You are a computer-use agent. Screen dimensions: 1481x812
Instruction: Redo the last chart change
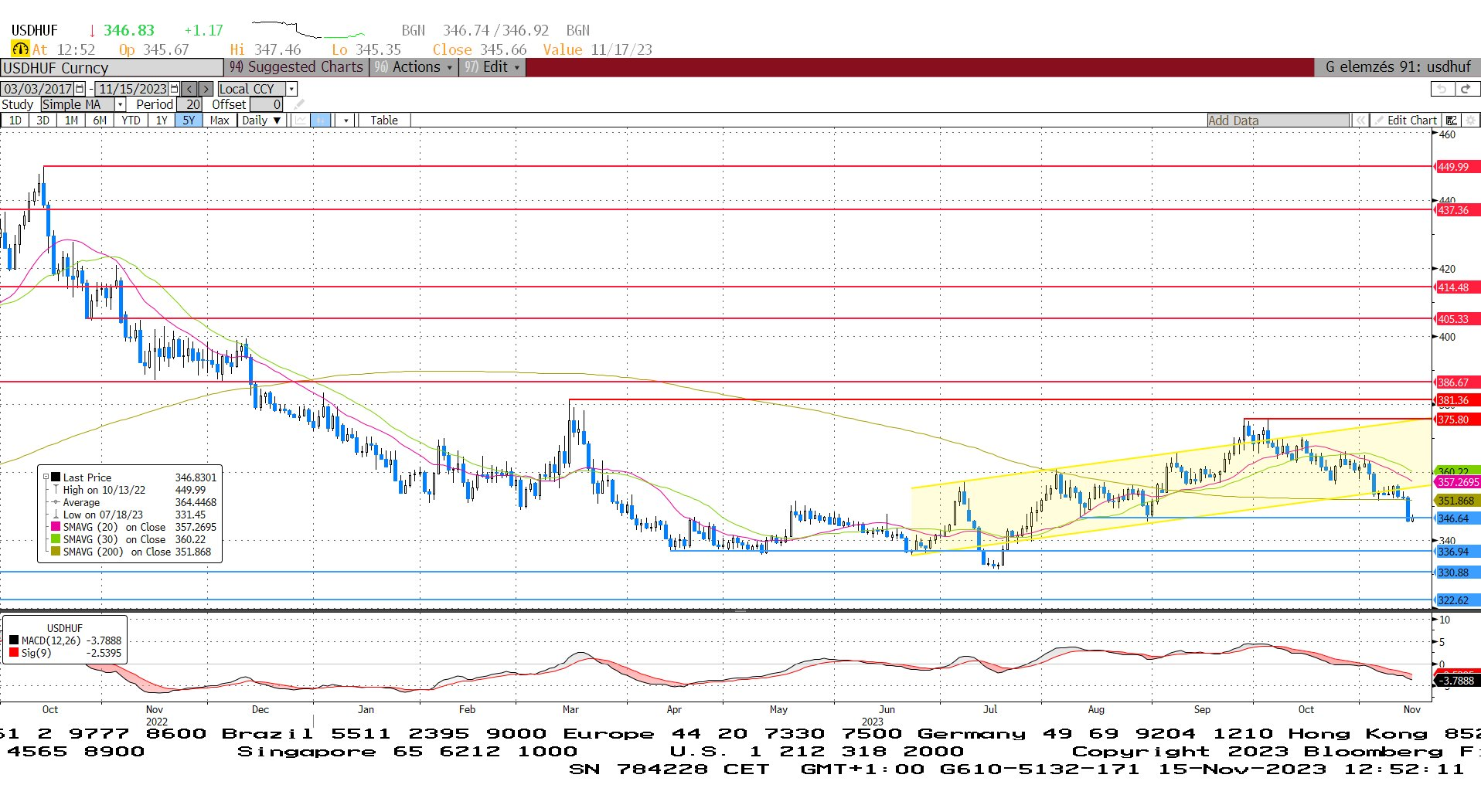tap(1466, 89)
